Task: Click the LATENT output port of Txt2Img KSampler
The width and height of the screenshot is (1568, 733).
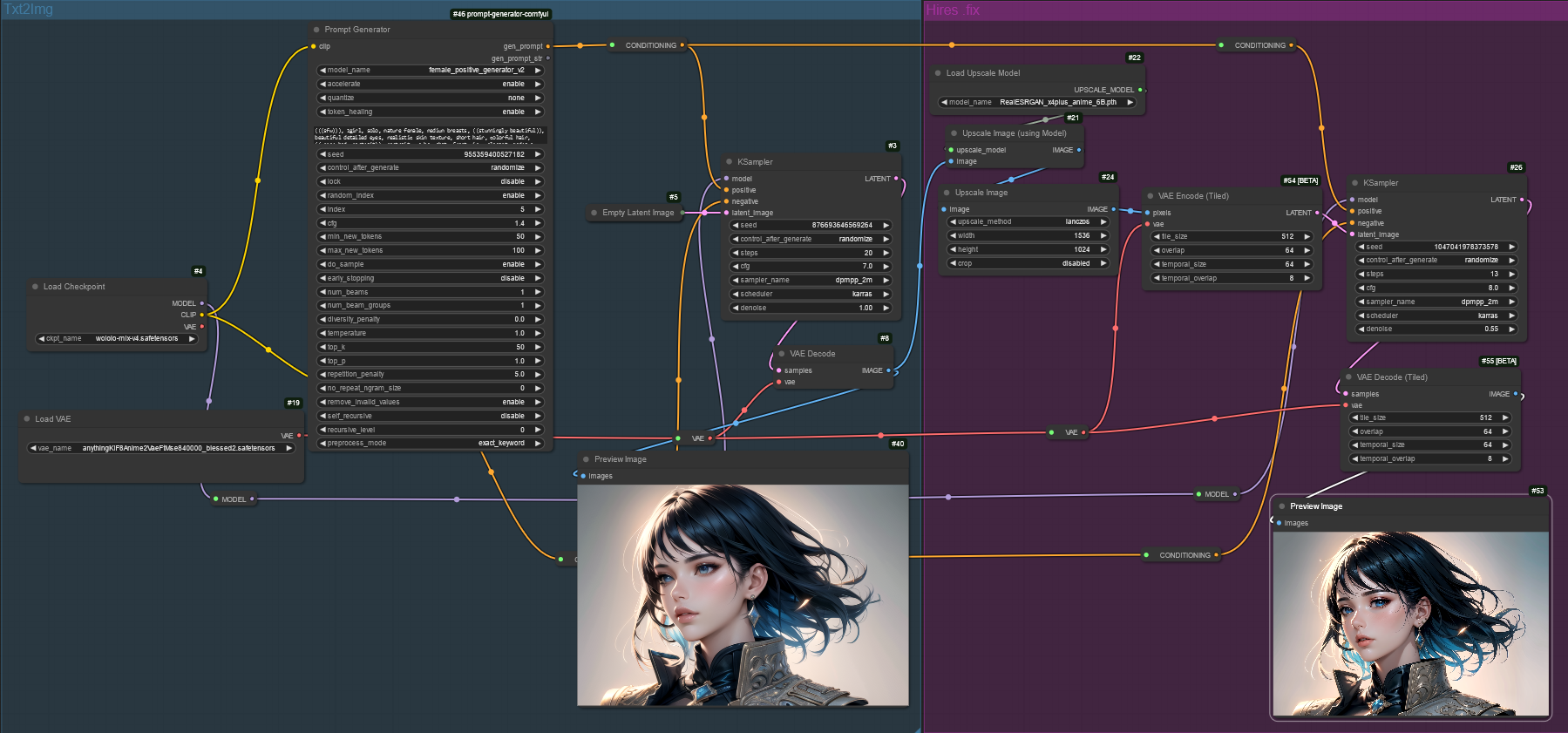Action: (x=896, y=179)
